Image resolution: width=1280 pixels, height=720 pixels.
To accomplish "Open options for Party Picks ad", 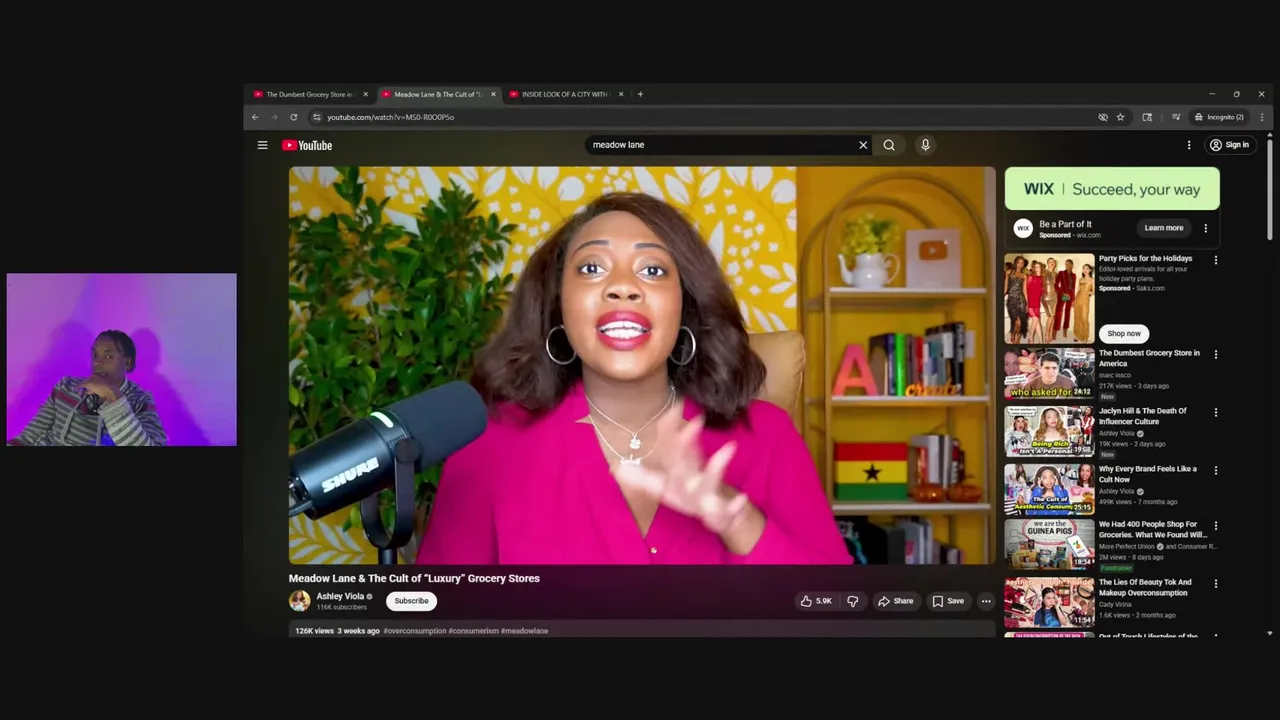I will point(1216,260).
